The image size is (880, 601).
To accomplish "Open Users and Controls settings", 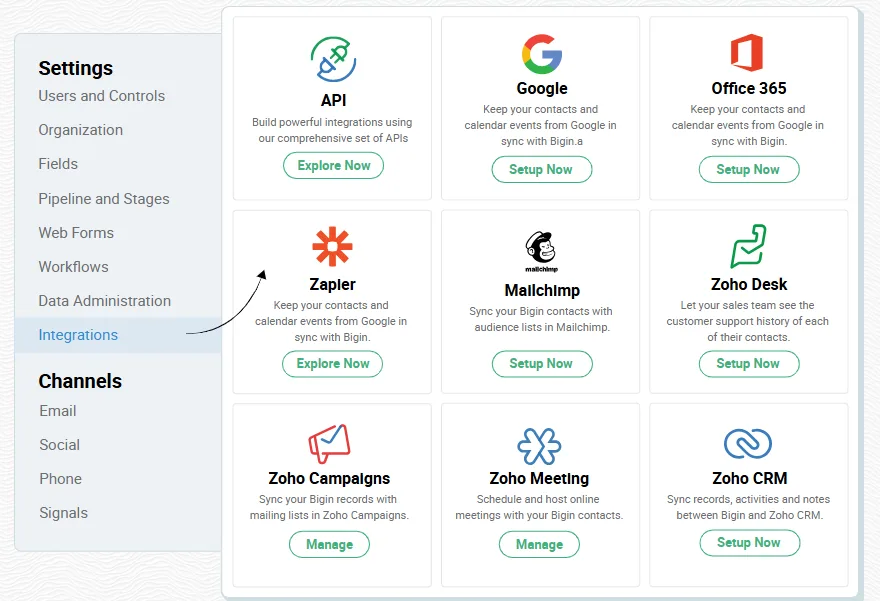I will [x=102, y=96].
